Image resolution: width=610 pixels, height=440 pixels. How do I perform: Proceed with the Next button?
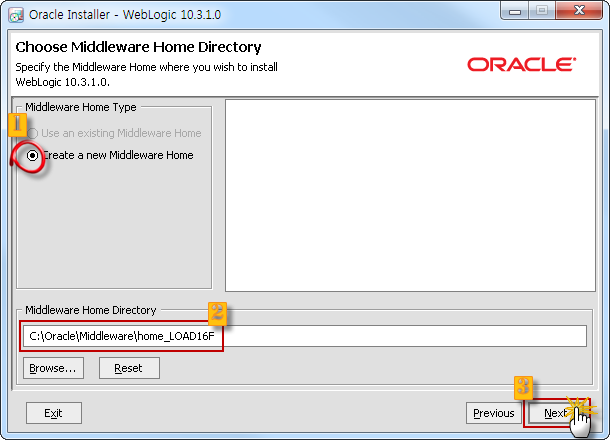click(557, 413)
